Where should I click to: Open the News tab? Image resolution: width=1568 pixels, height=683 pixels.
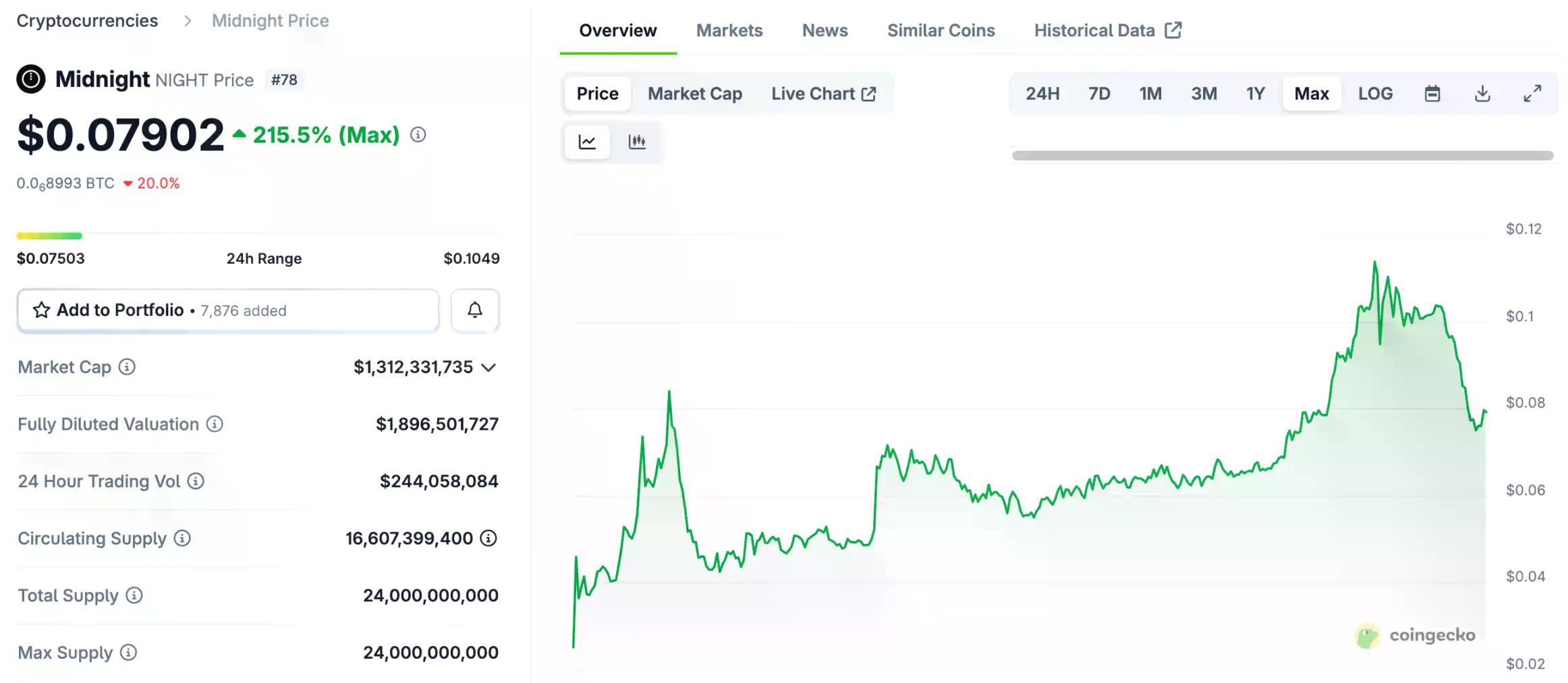[824, 30]
